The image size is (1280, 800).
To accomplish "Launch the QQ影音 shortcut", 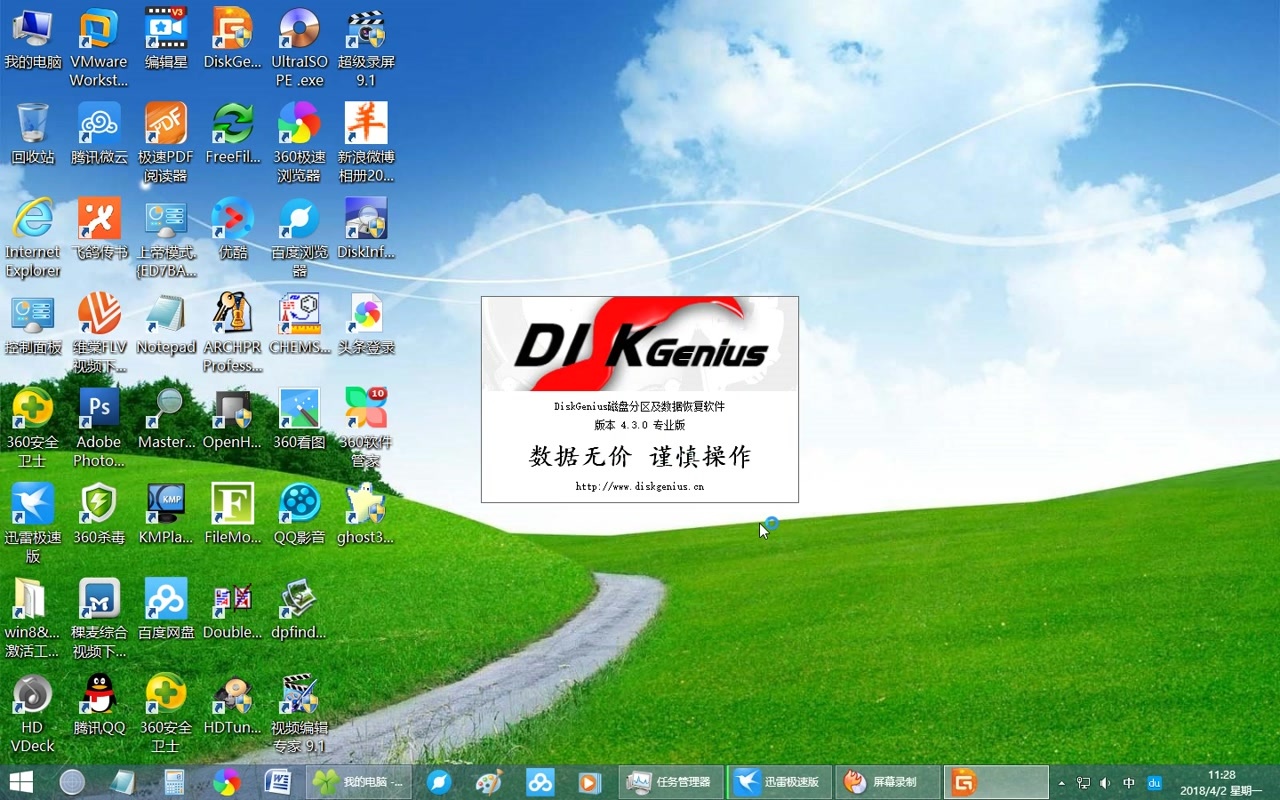I will (299, 513).
